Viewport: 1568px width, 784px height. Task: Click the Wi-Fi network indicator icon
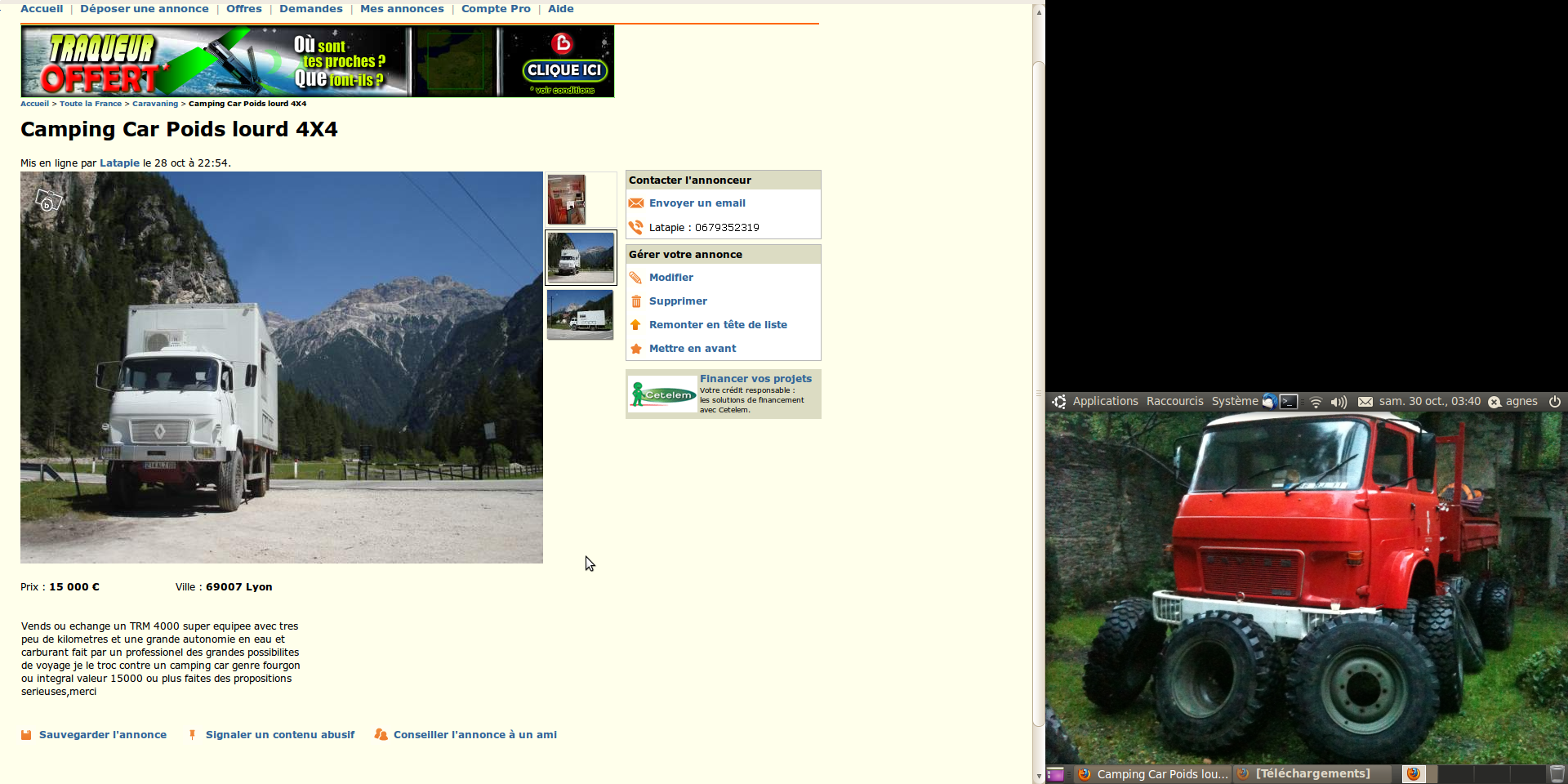click(1316, 402)
